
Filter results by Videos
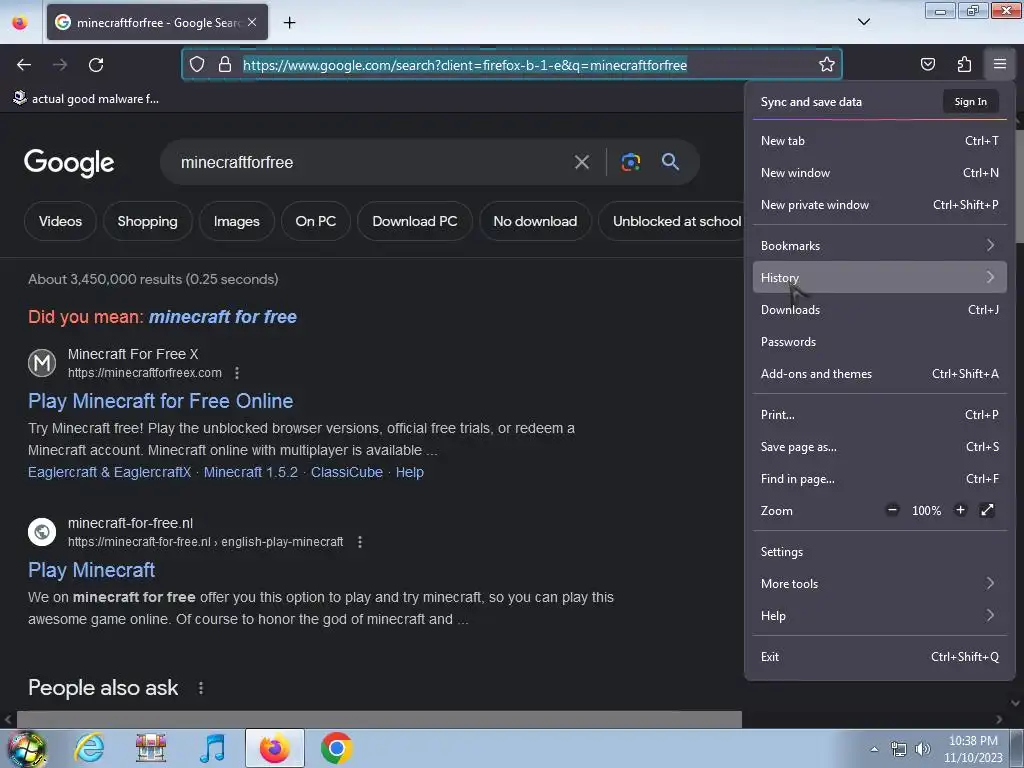point(60,221)
